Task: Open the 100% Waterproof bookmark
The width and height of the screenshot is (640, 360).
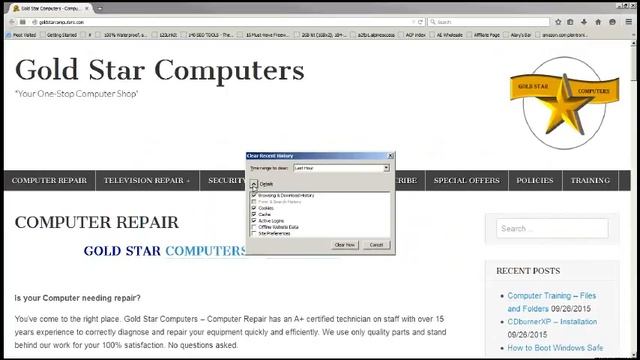Action: tap(121, 35)
